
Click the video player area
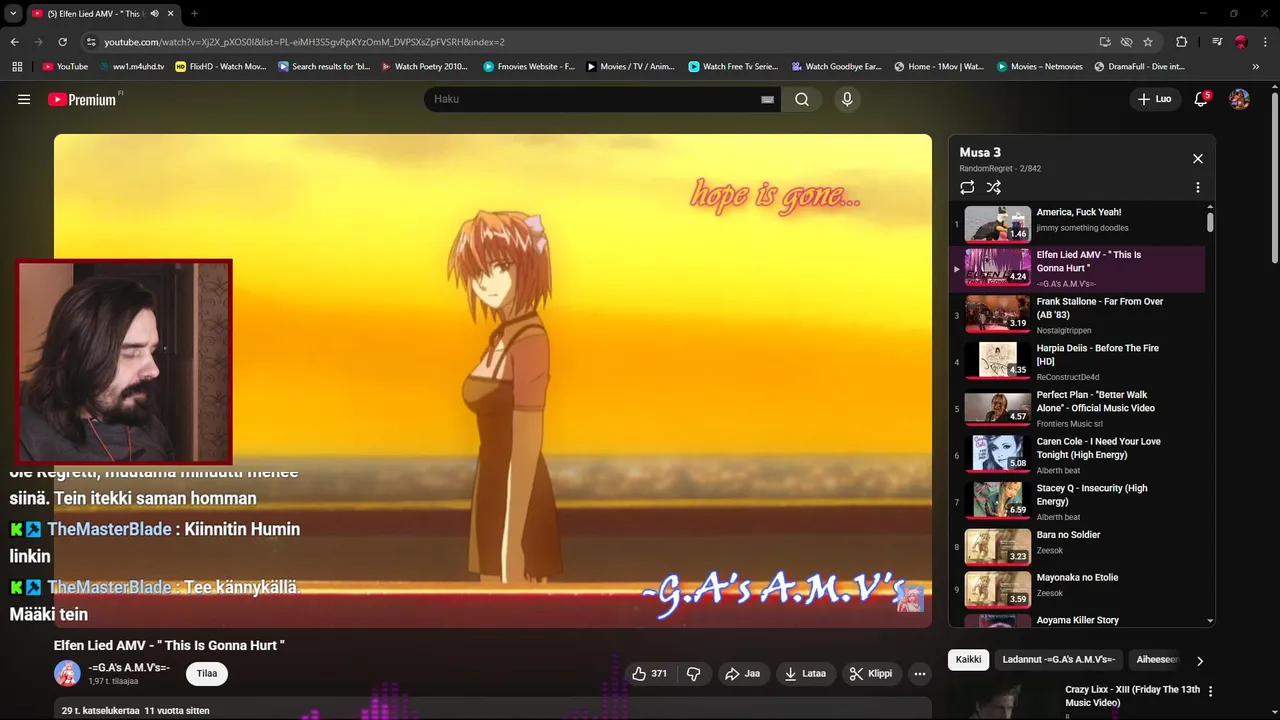tap(492, 380)
